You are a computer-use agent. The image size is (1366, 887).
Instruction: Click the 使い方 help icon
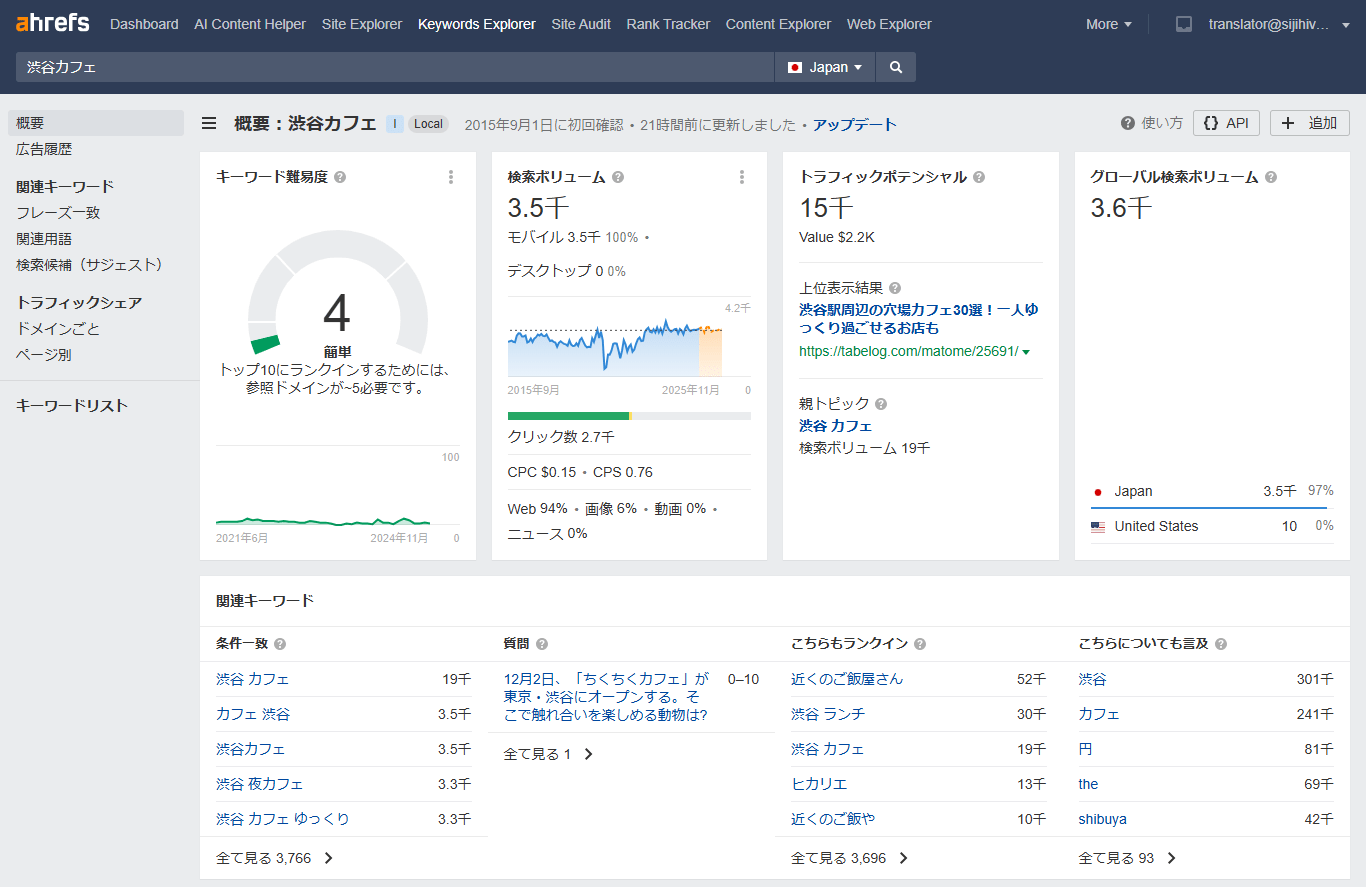[1128, 123]
